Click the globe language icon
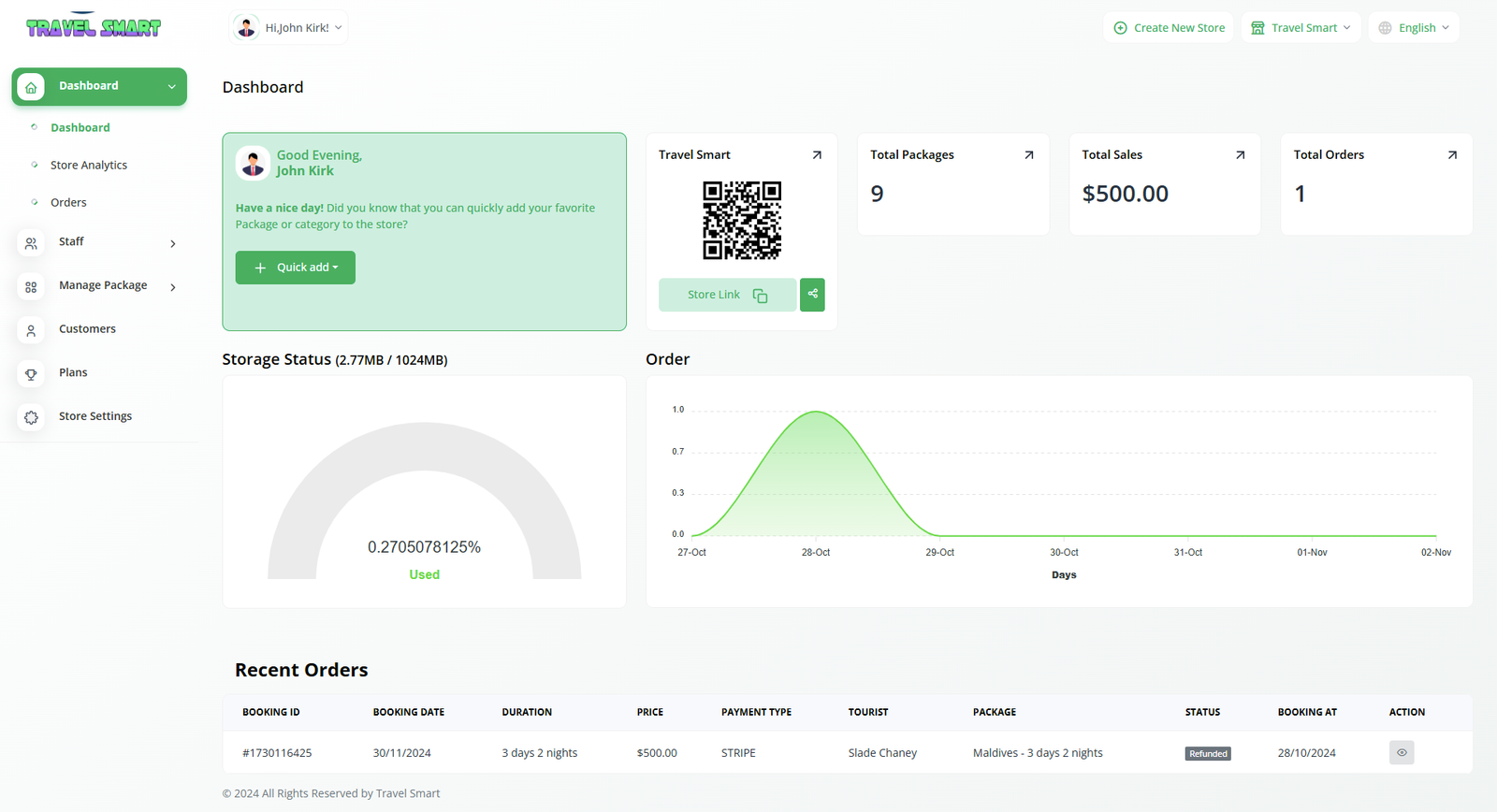The image size is (1497, 812). tap(1385, 28)
